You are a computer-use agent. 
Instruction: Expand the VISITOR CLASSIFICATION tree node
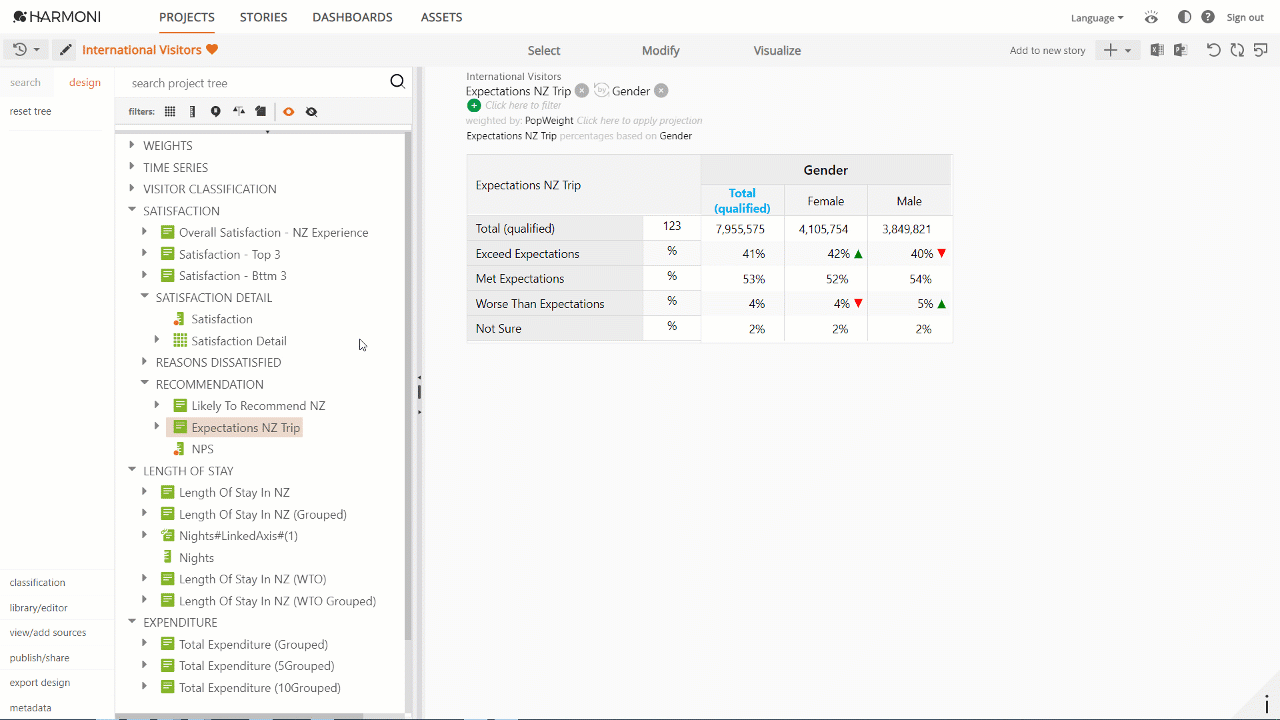(x=132, y=188)
